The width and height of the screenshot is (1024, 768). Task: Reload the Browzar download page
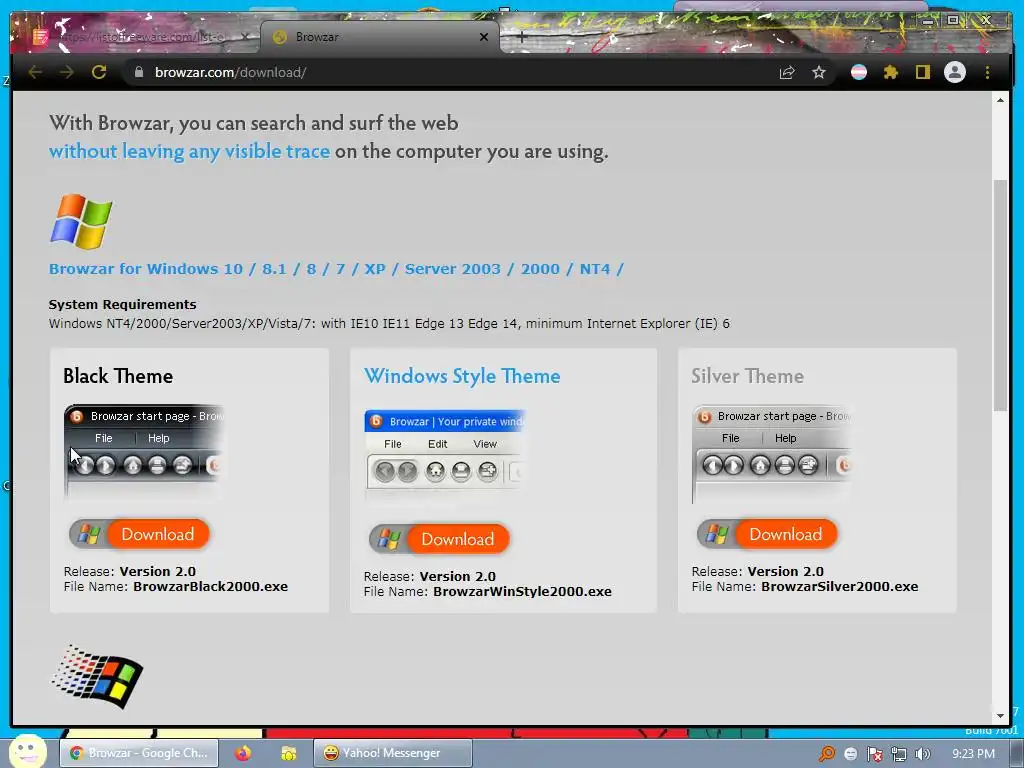click(x=99, y=72)
